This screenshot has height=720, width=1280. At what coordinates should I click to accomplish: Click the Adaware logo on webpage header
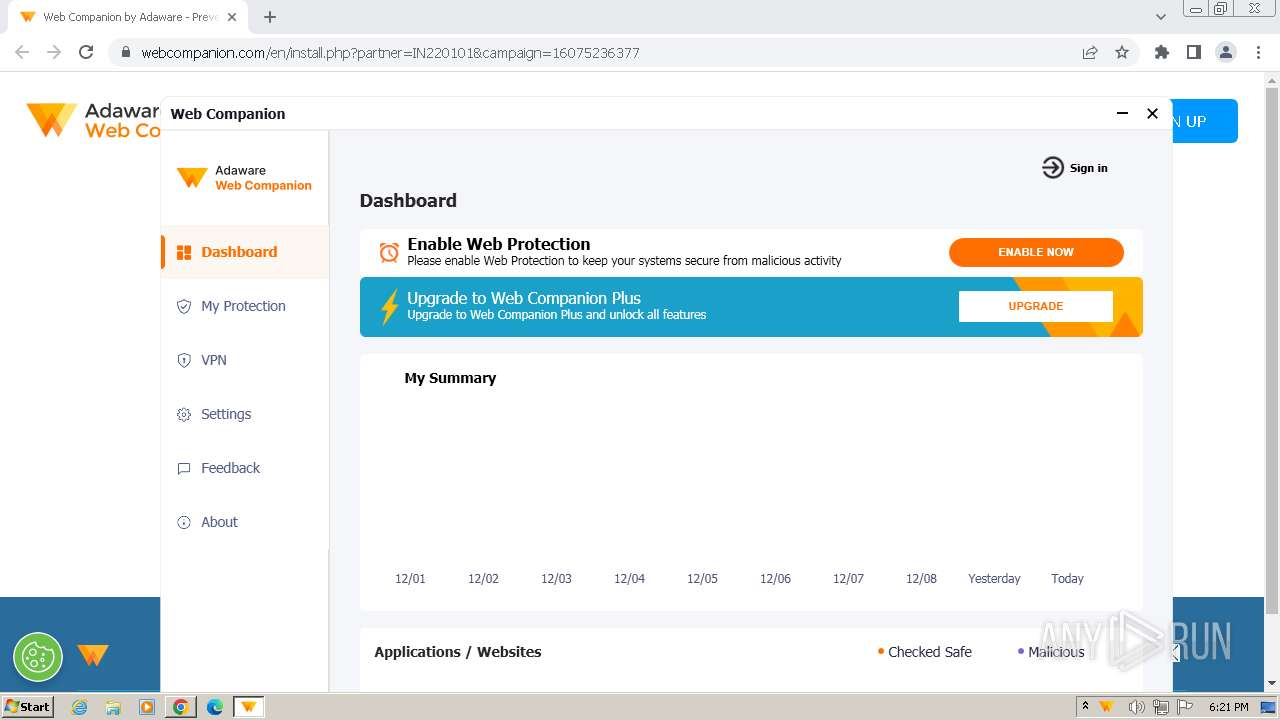(x=92, y=120)
